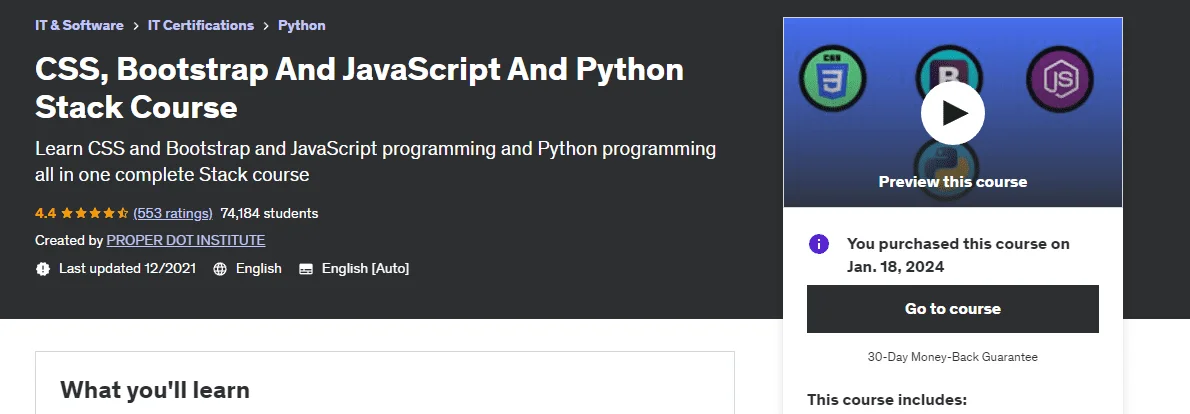
Task: Click the star rating icons
Action: (x=94, y=213)
